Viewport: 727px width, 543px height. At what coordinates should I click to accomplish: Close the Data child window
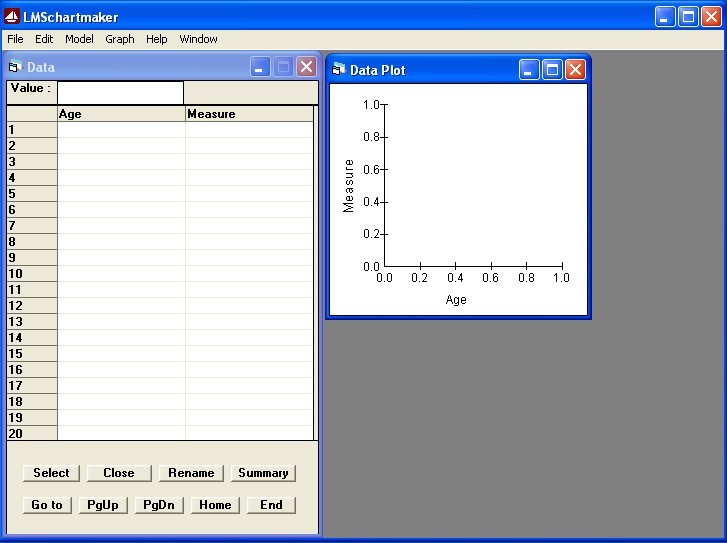pos(306,67)
